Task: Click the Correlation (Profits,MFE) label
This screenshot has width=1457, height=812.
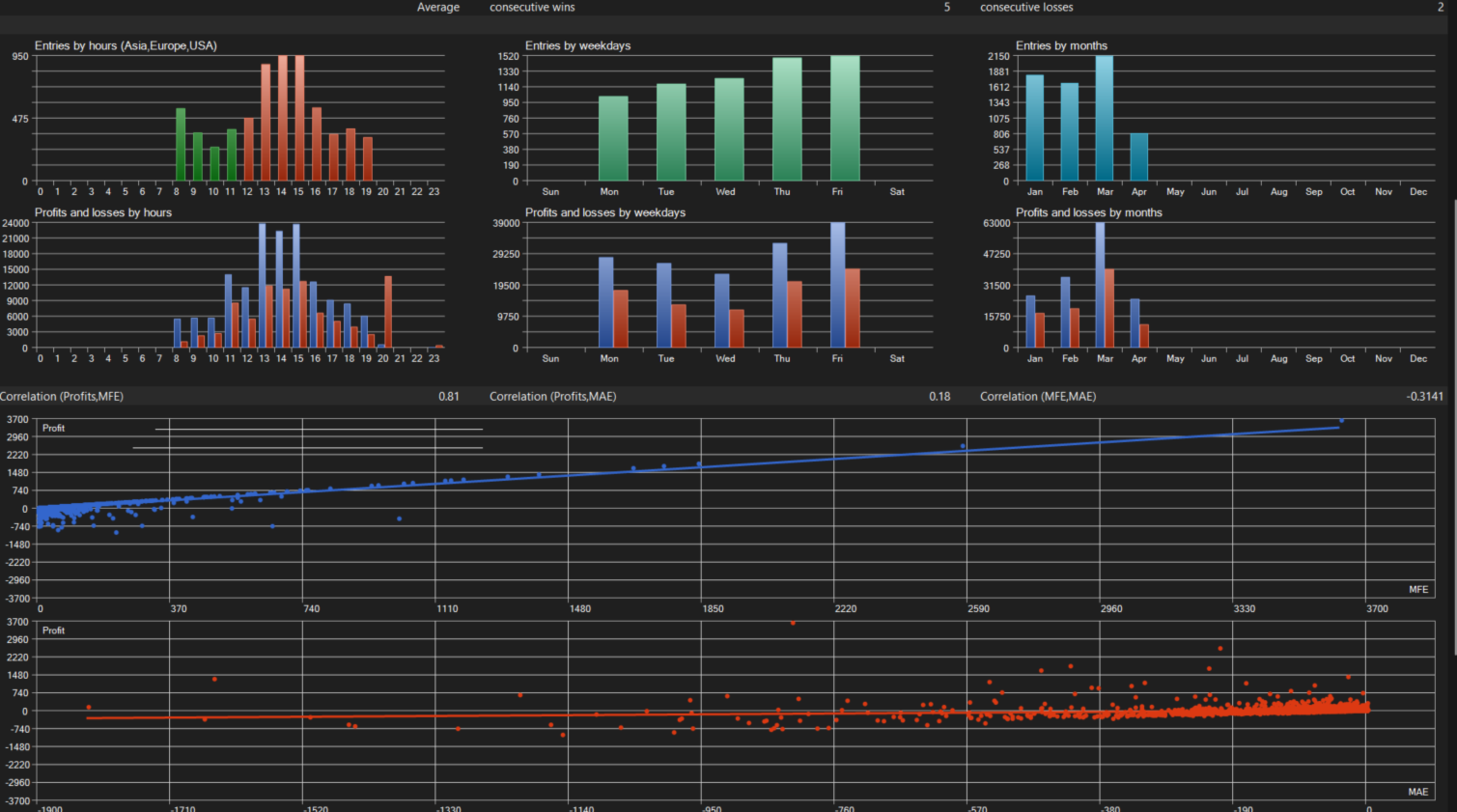Action: point(62,397)
